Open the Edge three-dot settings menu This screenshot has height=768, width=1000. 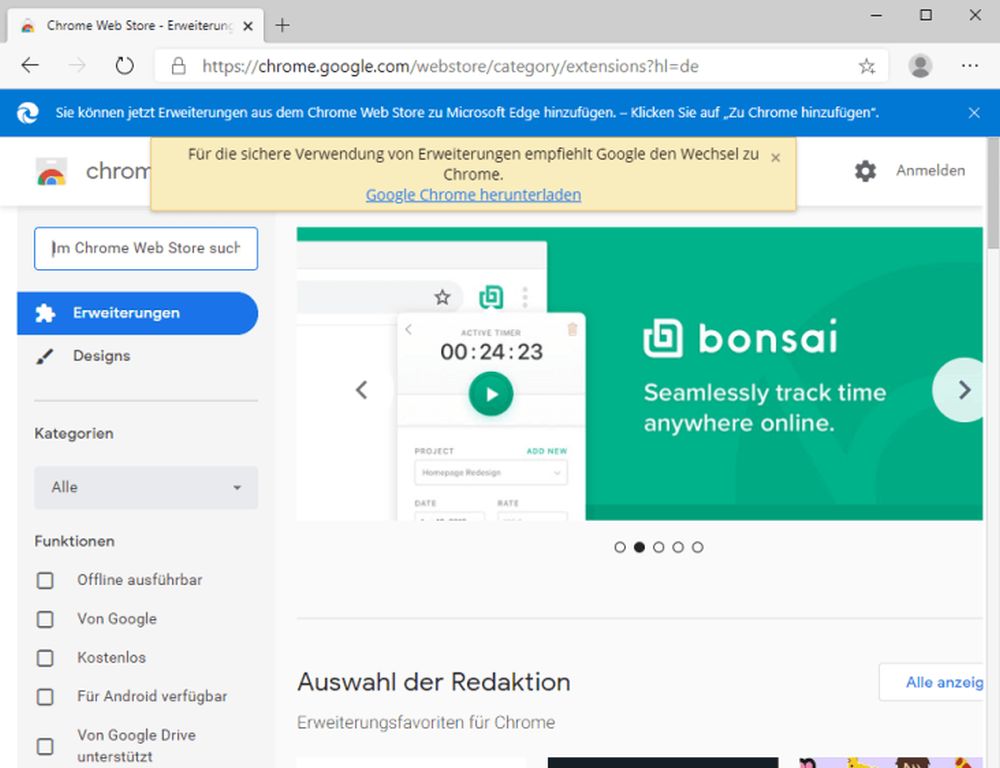tap(969, 66)
